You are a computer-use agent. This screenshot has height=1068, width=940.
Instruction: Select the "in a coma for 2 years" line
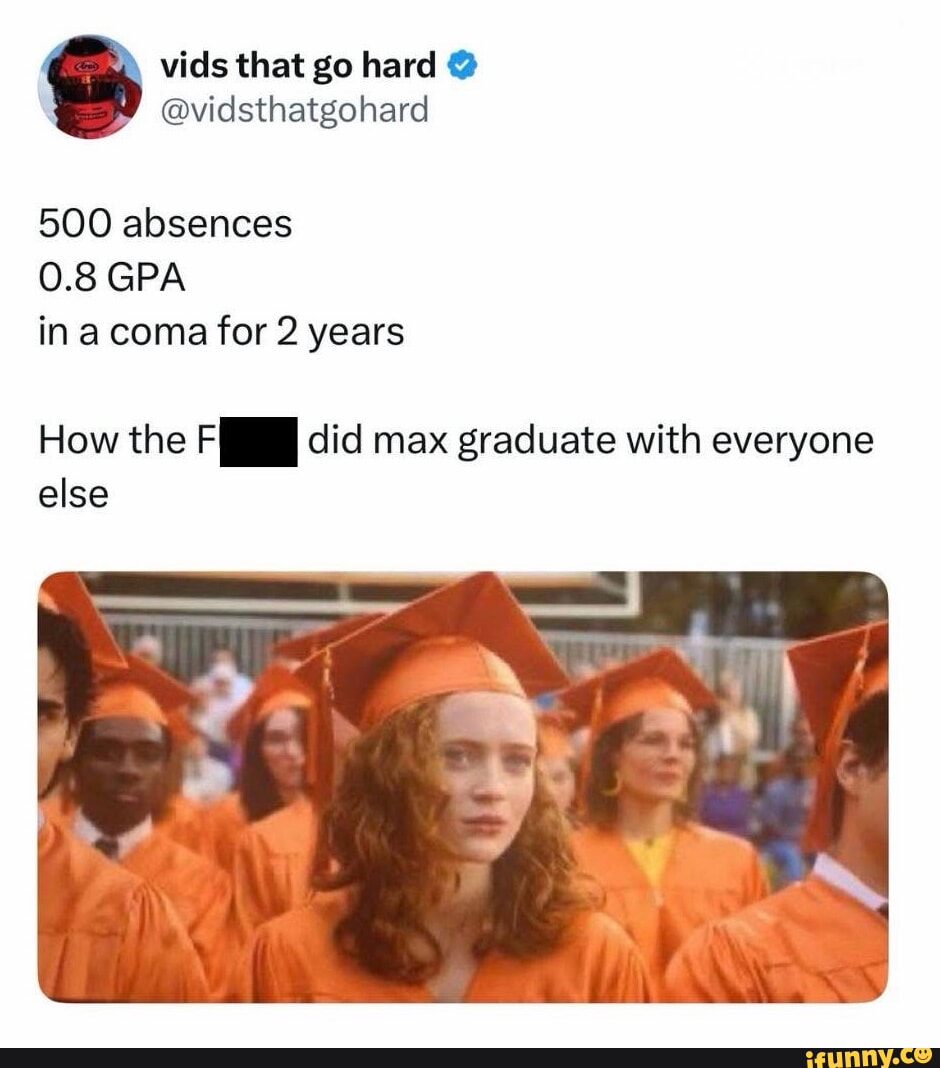[221, 332]
